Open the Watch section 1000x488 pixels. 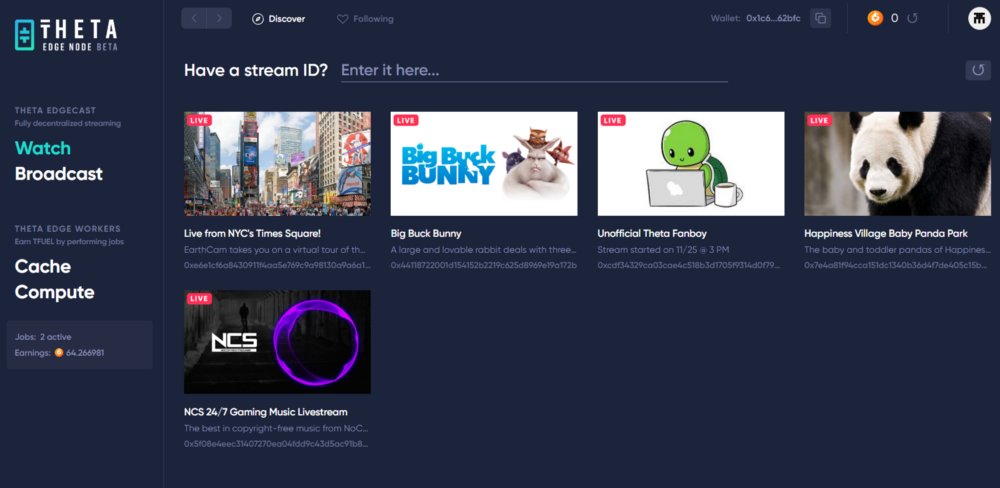tap(43, 148)
